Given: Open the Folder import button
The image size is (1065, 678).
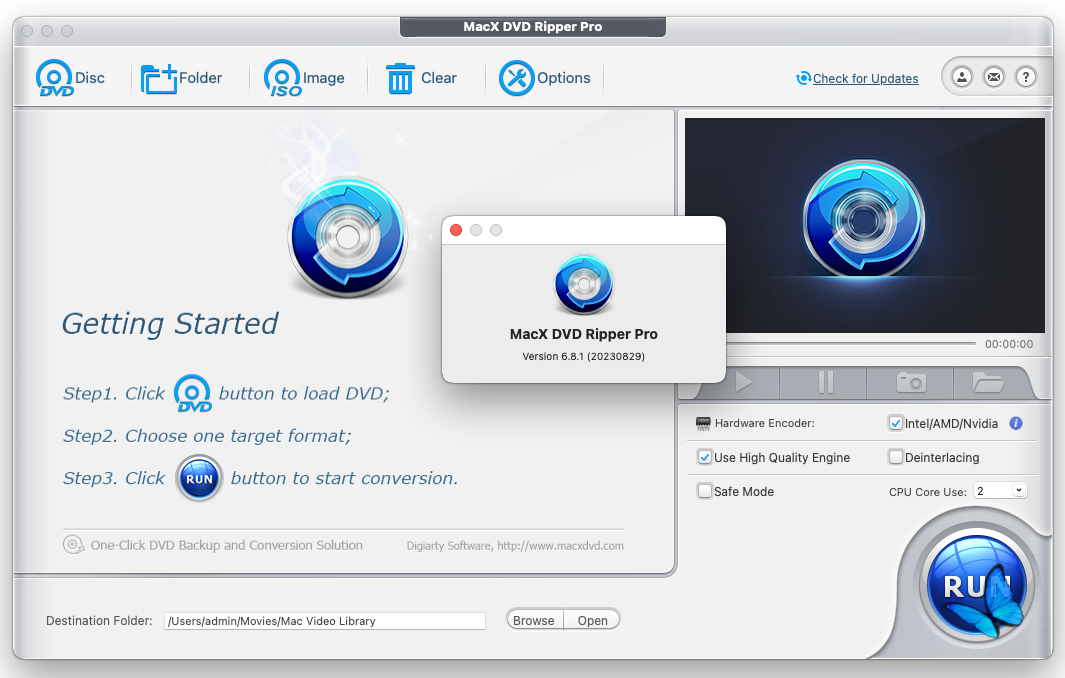Looking at the screenshot, I should click(x=160, y=78).
